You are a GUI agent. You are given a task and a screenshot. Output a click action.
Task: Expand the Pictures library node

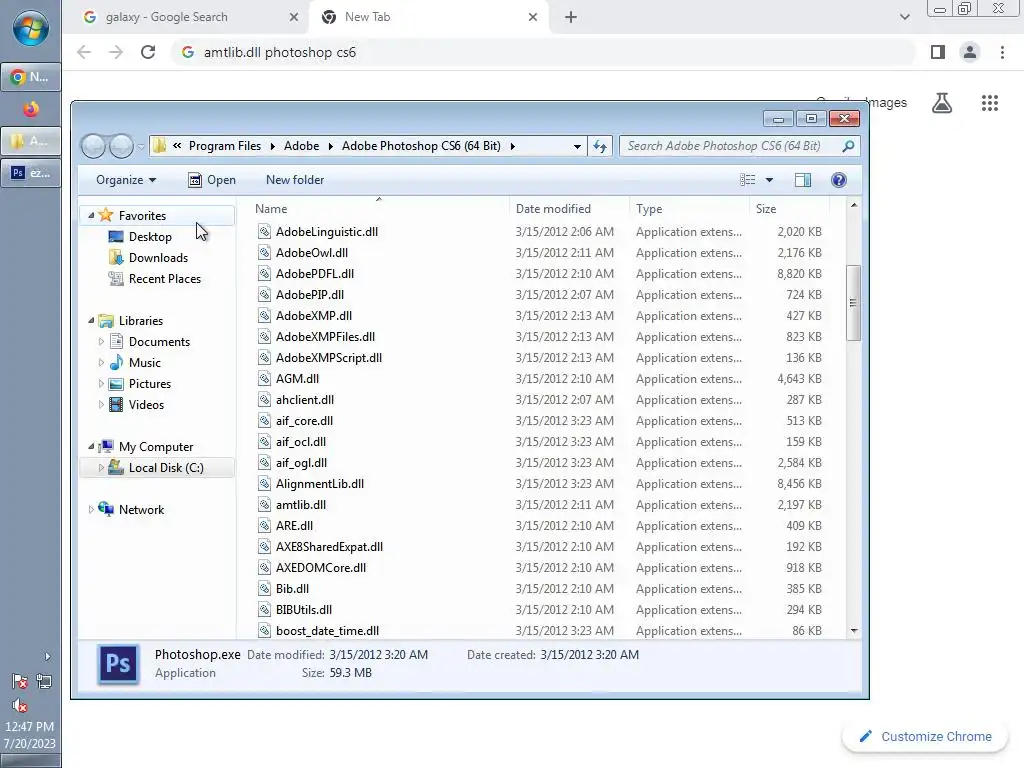pos(101,384)
